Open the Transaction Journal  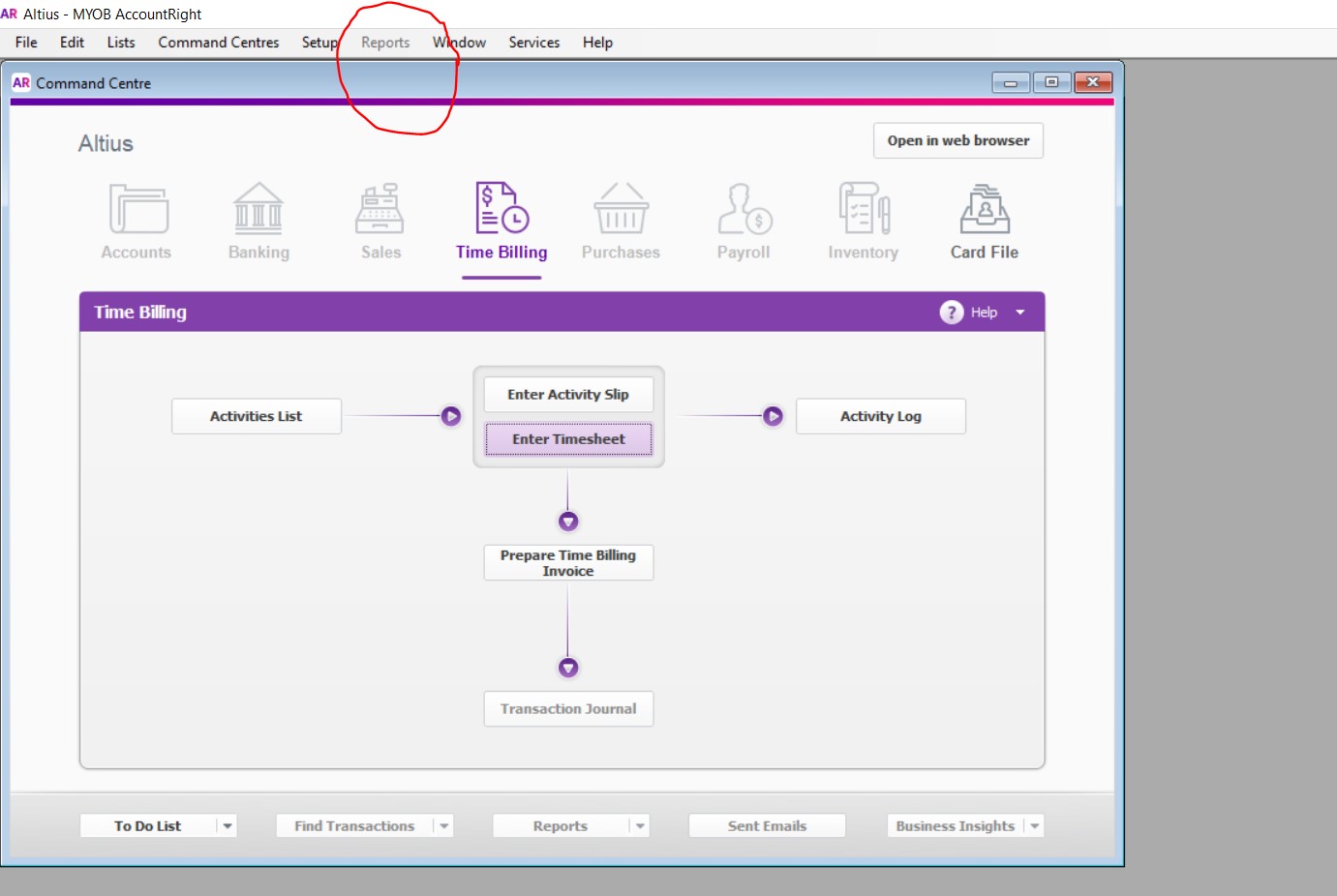click(568, 708)
